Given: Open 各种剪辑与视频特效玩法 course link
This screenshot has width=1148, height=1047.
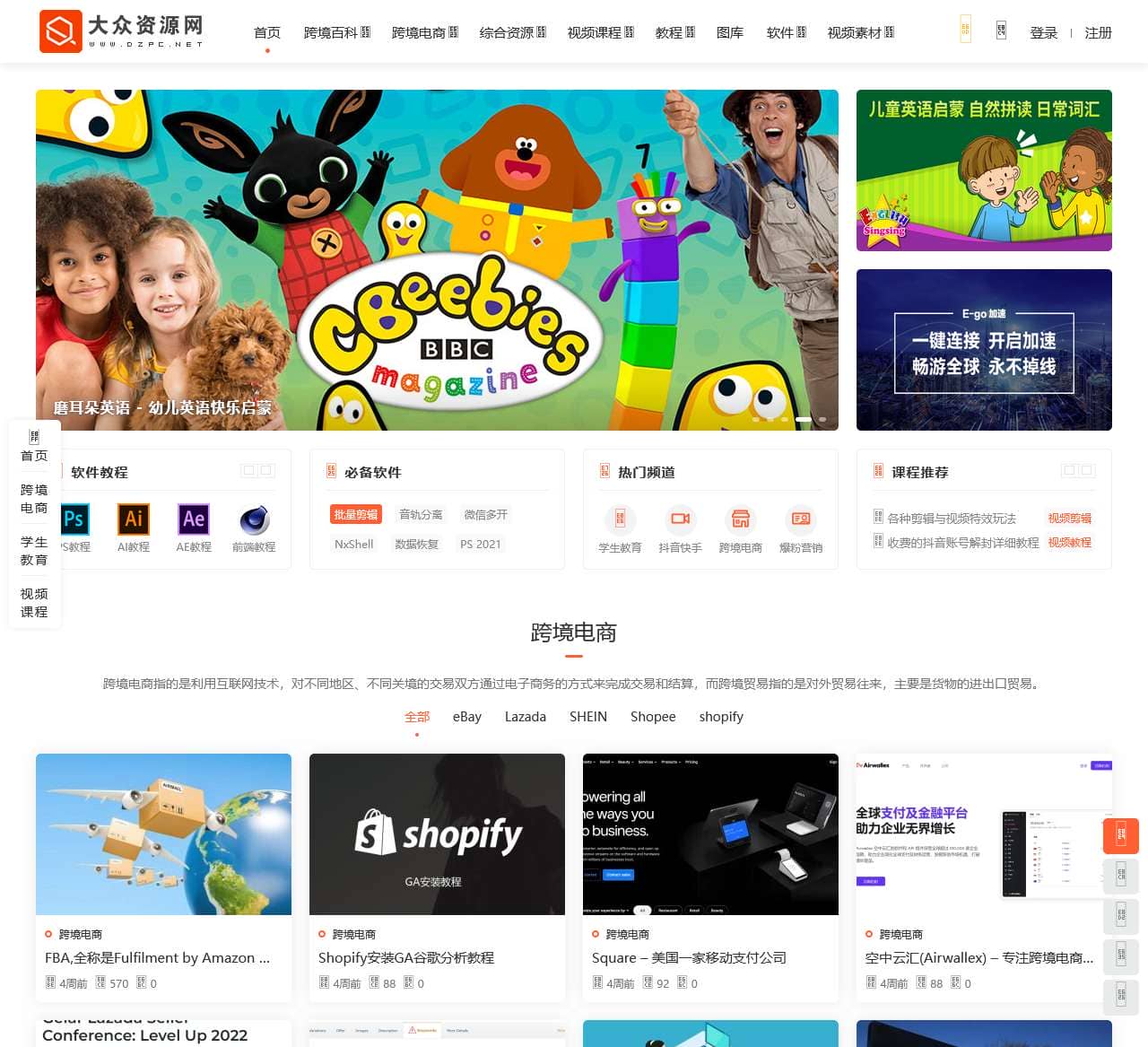Looking at the screenshot, I should pyautogui.click(x=952, y=518).
